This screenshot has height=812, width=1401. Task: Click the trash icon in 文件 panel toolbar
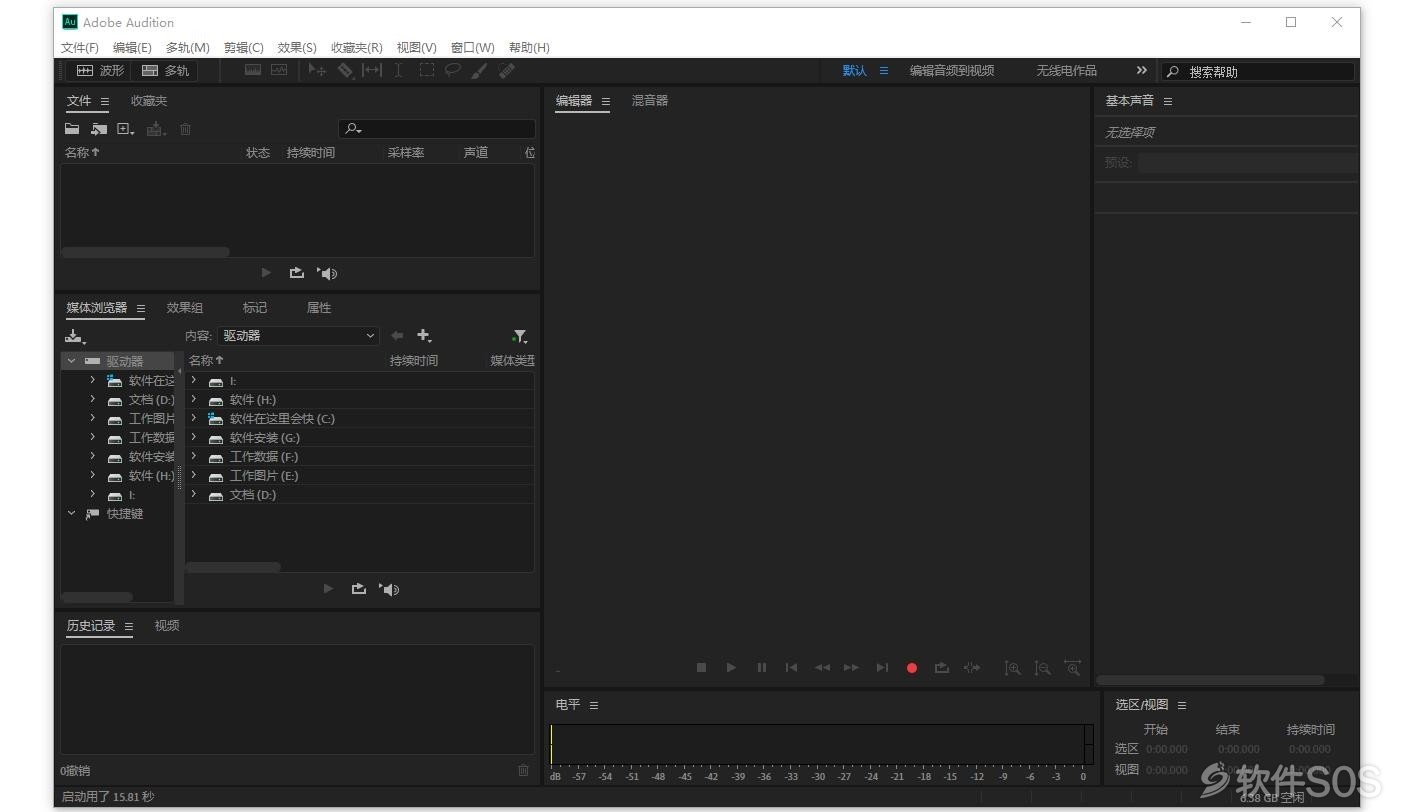(185, 129)
